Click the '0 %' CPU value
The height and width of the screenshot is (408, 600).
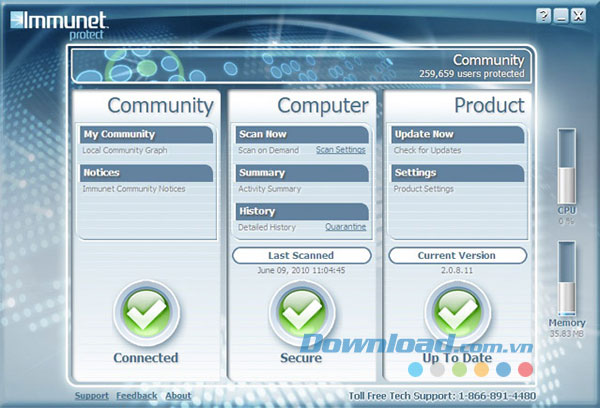566,221
